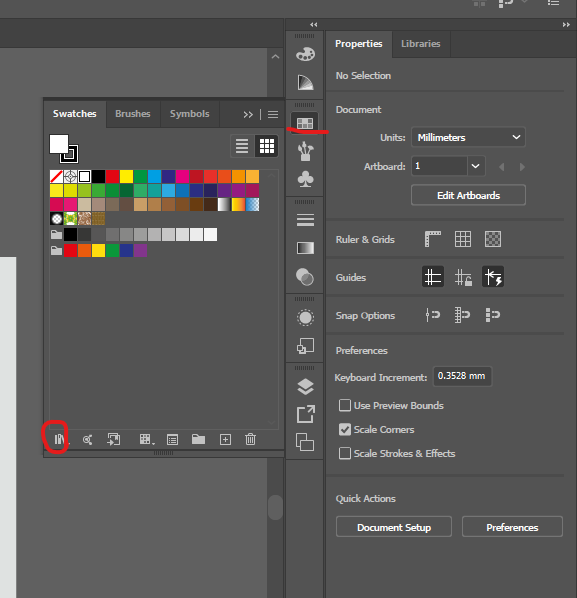This screenshot has width=577, height=598.
Task: Toggle Smart Guides button
Action: tap(493, 276)
